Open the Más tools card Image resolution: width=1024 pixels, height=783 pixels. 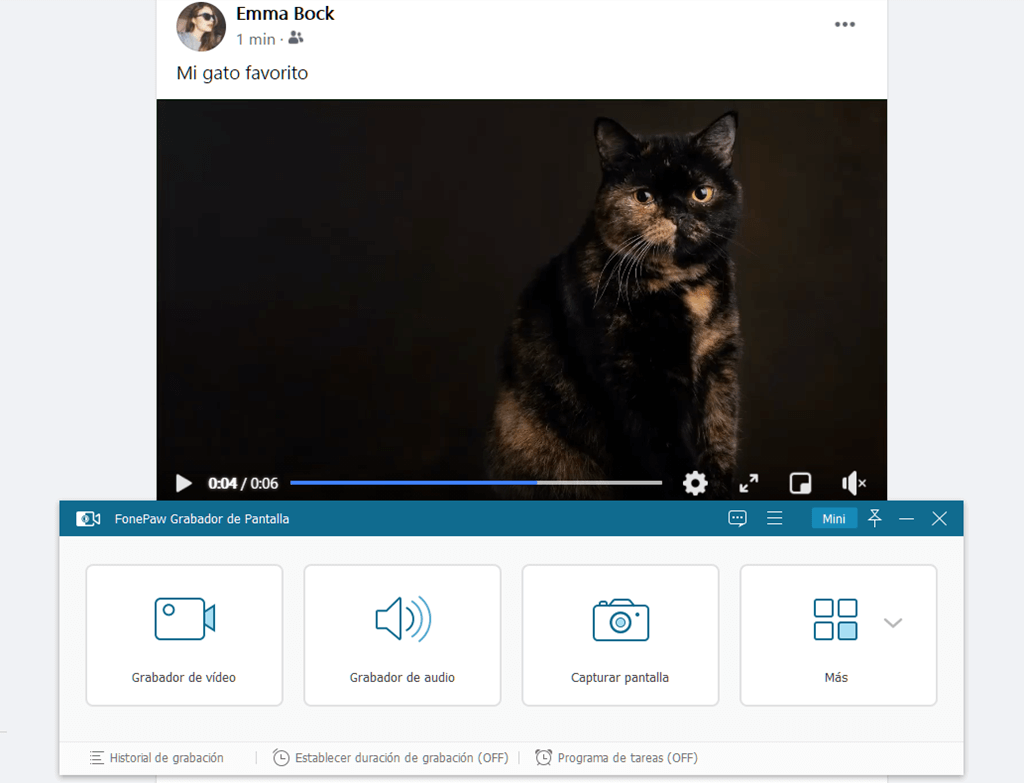pyautogui.click(x=839, y=635)
